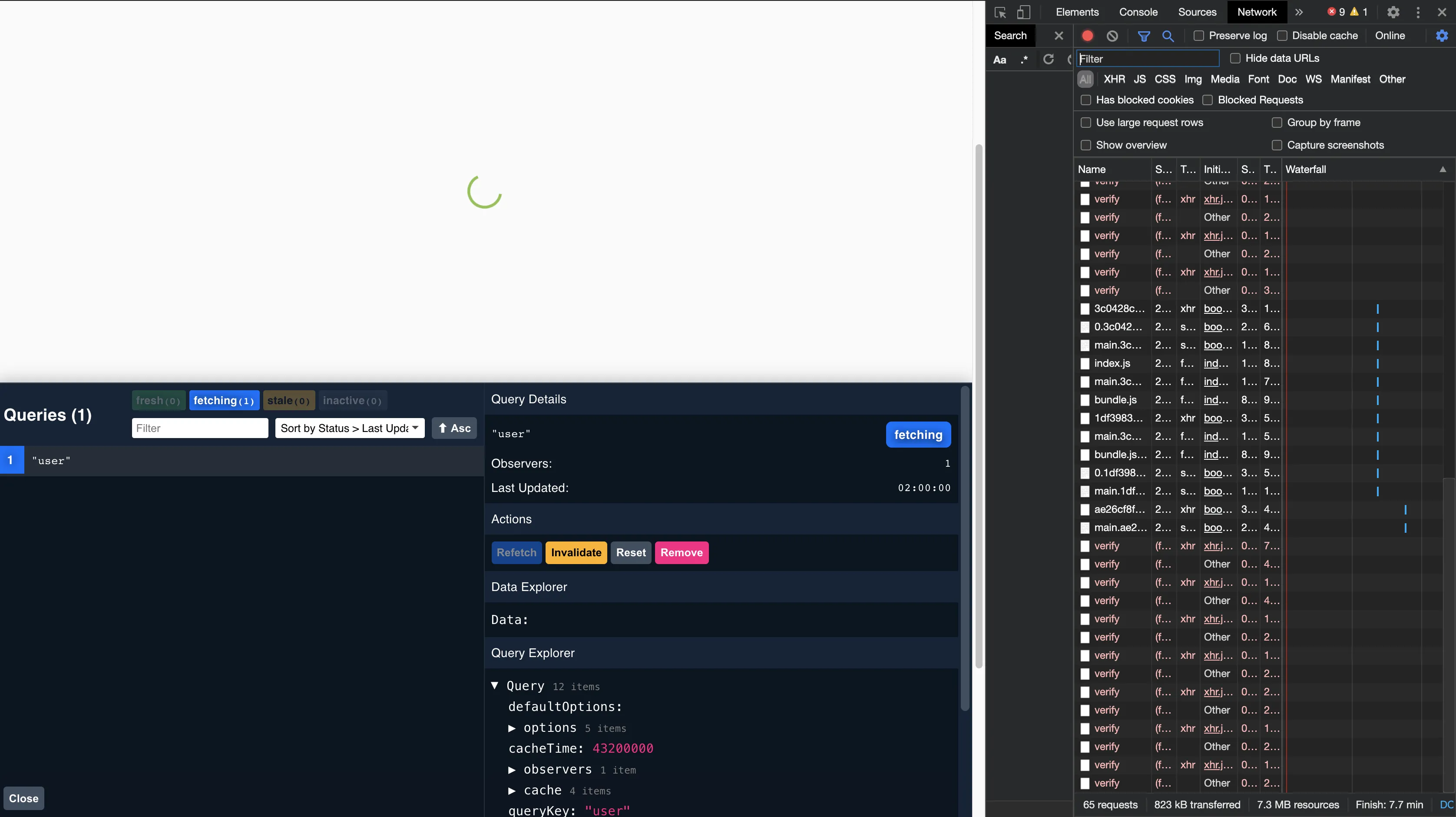Switch to Console tab

[x=1138, y=12]
